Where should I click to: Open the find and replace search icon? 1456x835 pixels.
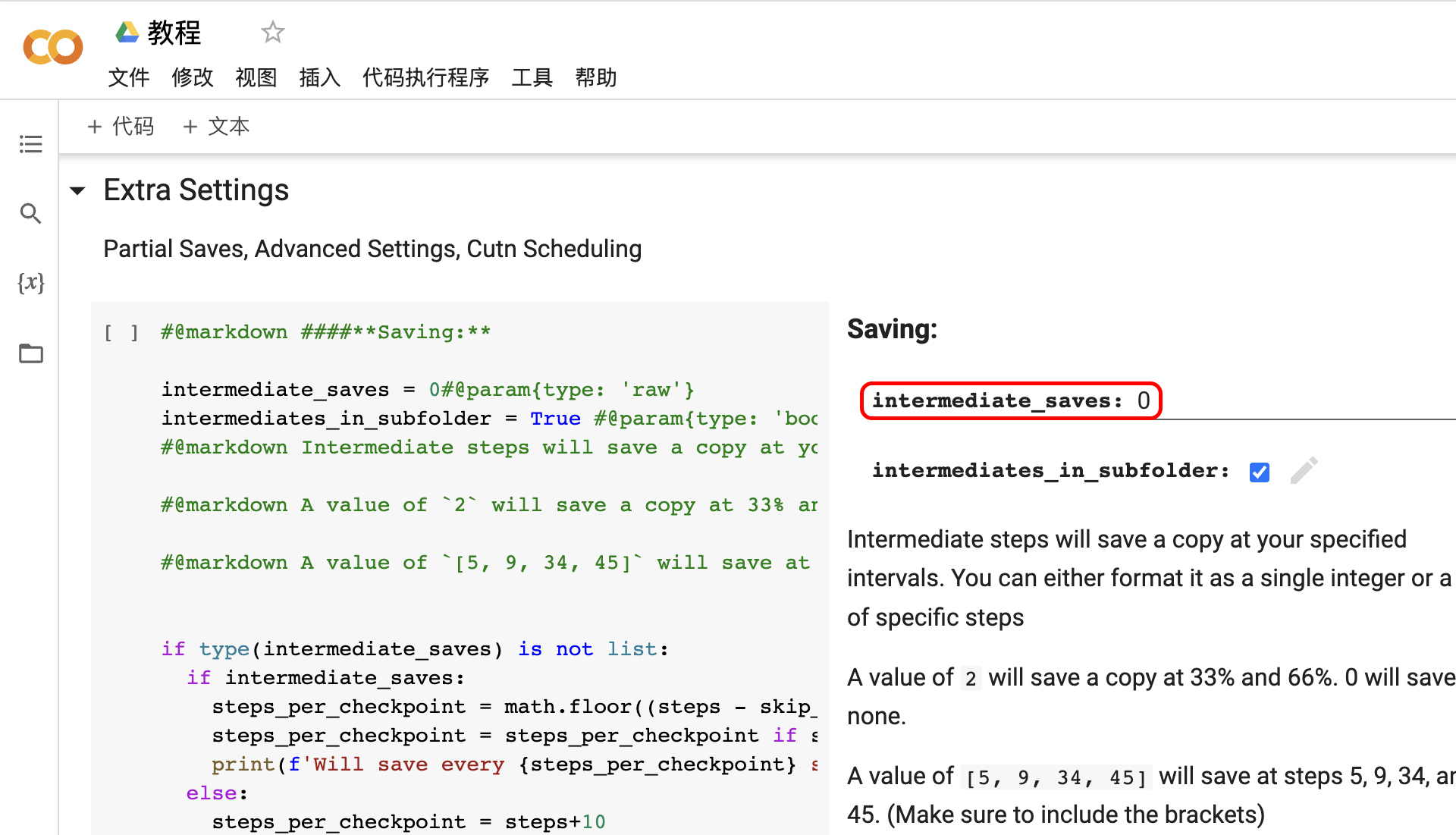[x=30, y=214]
